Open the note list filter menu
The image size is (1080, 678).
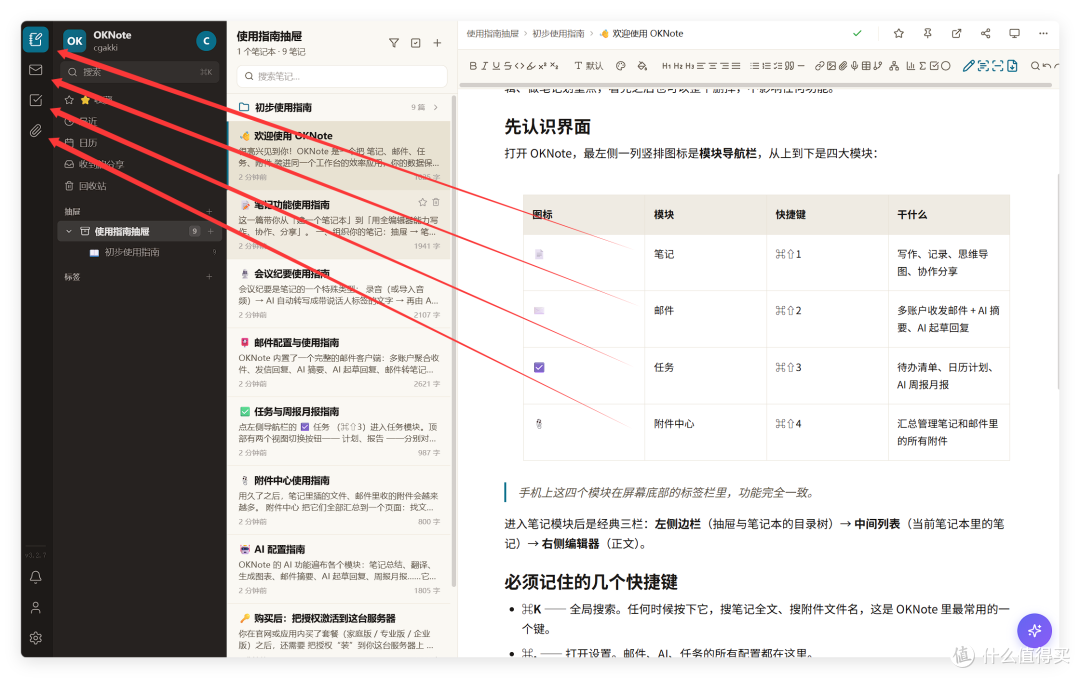click(x=393, y=43)
